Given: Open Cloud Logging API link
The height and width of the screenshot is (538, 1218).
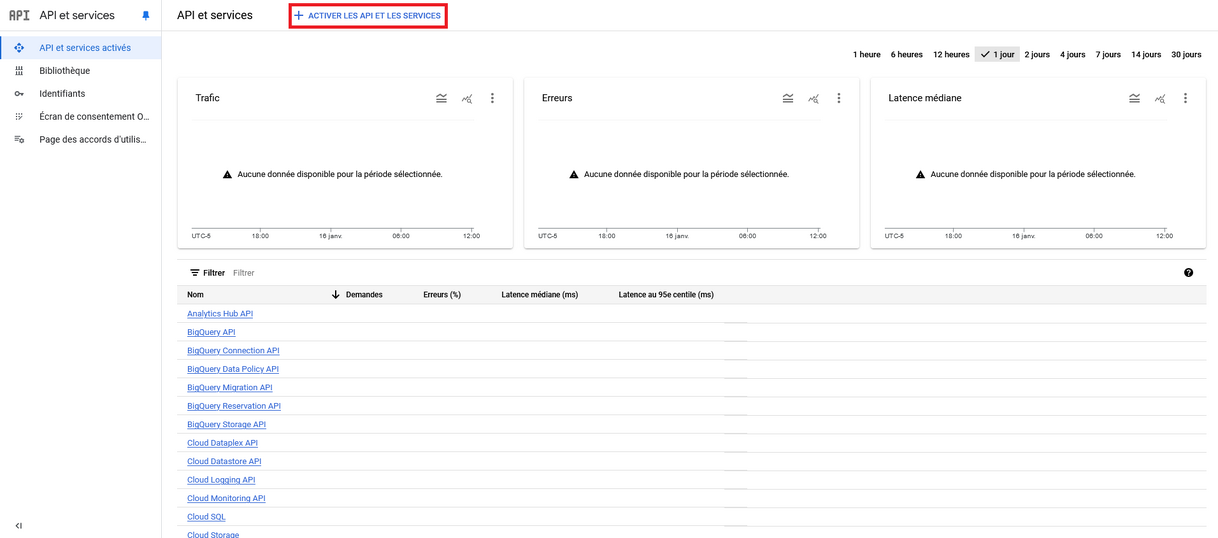Looking at the screenshot, I should tap(221, 480).
